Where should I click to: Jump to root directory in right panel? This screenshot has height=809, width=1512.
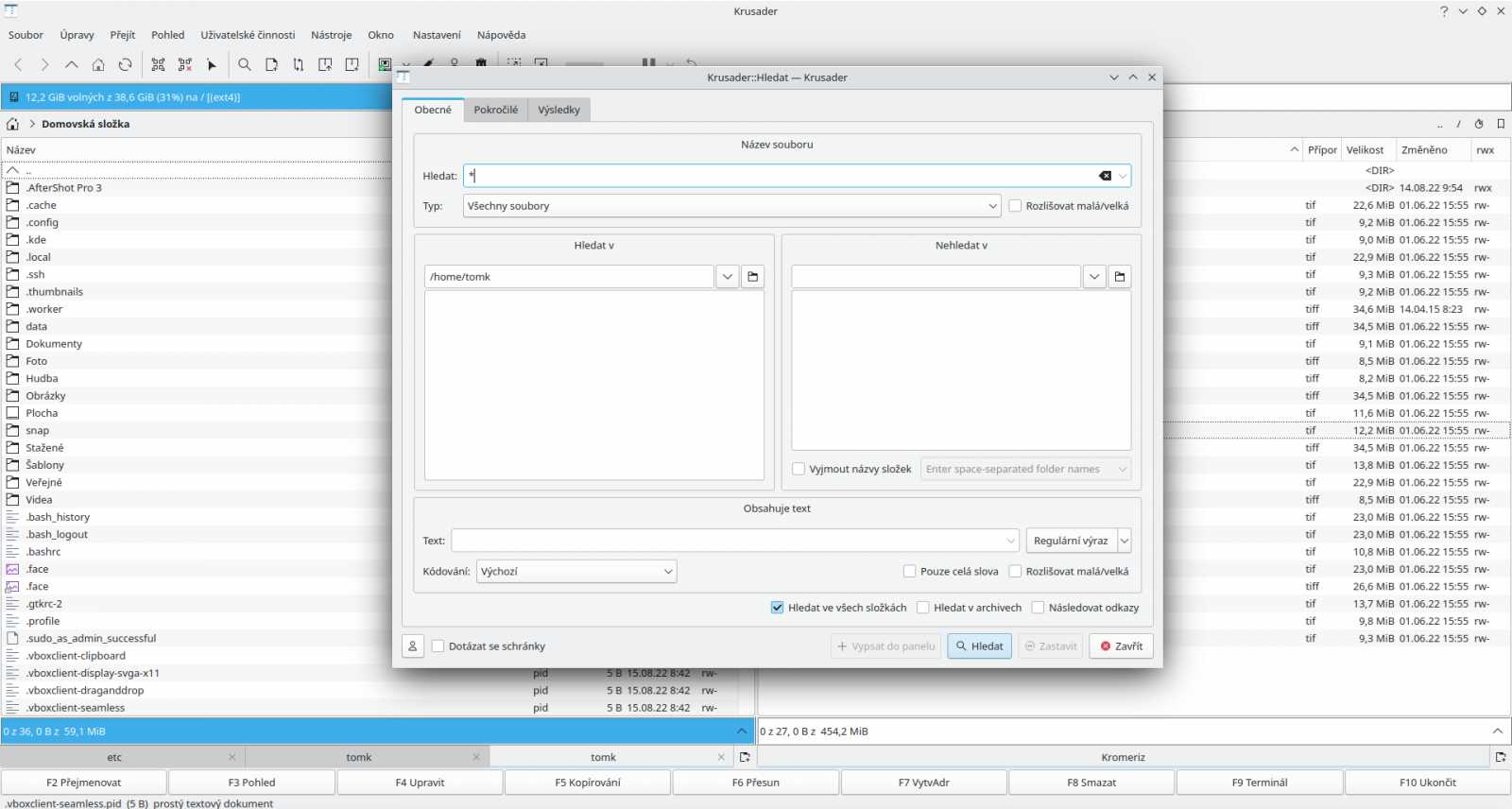pos(1459,124)
